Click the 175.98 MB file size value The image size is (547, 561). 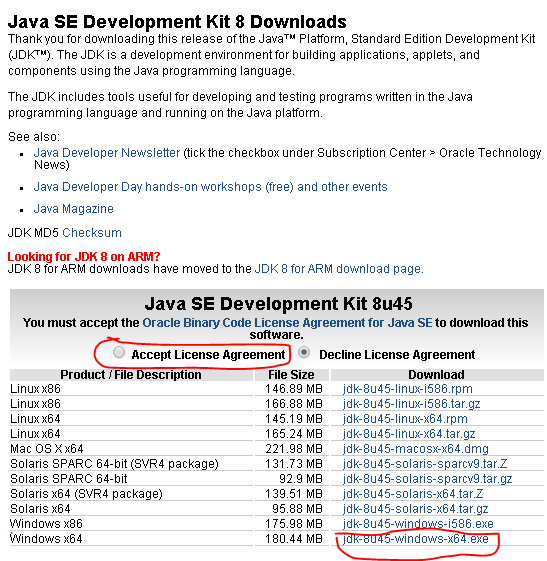[x=294, y=524]
